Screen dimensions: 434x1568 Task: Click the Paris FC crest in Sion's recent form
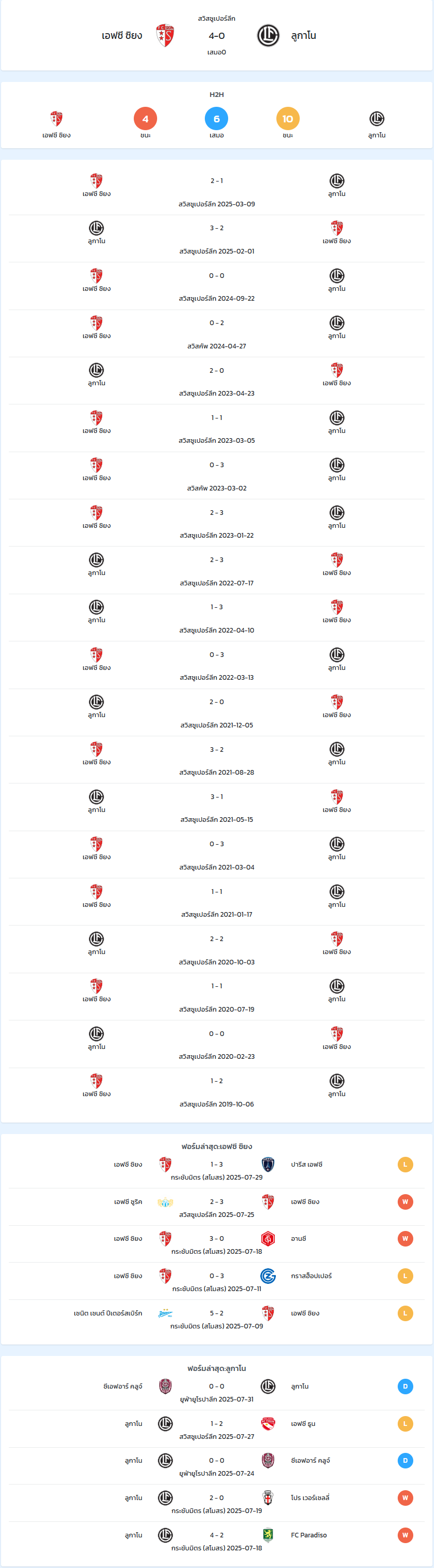click(268, 1165)
